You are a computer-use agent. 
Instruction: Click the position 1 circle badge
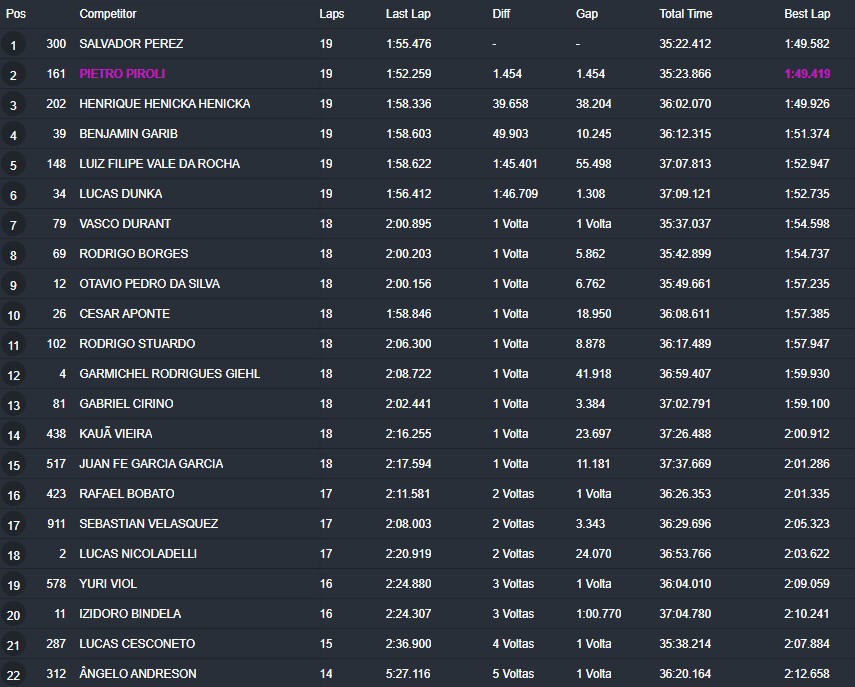pos(13,45)
